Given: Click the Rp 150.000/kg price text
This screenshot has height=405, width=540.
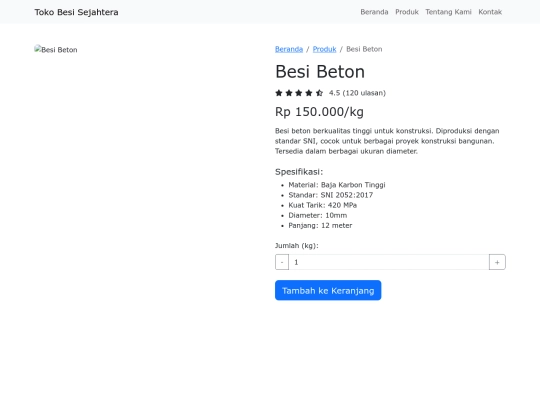Looking at the screenshot, I should [x=319, y=112].
